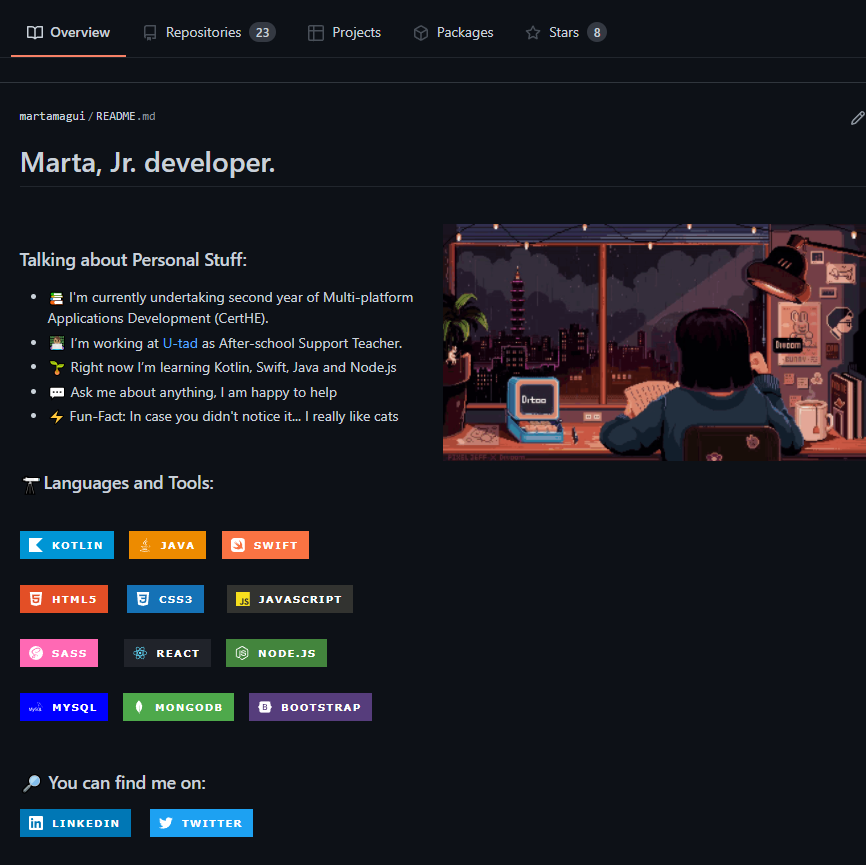Click the pencil edit README icon
Screen dimensions: 866x865
pos(857,118)
